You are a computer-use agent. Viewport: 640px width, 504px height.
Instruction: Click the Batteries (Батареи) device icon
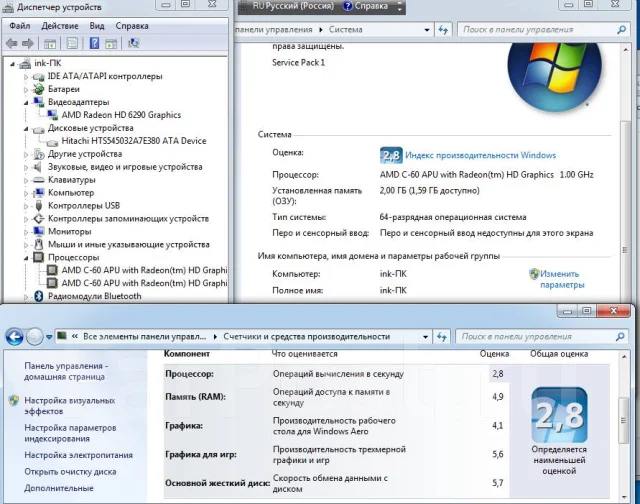coord(38,89)
